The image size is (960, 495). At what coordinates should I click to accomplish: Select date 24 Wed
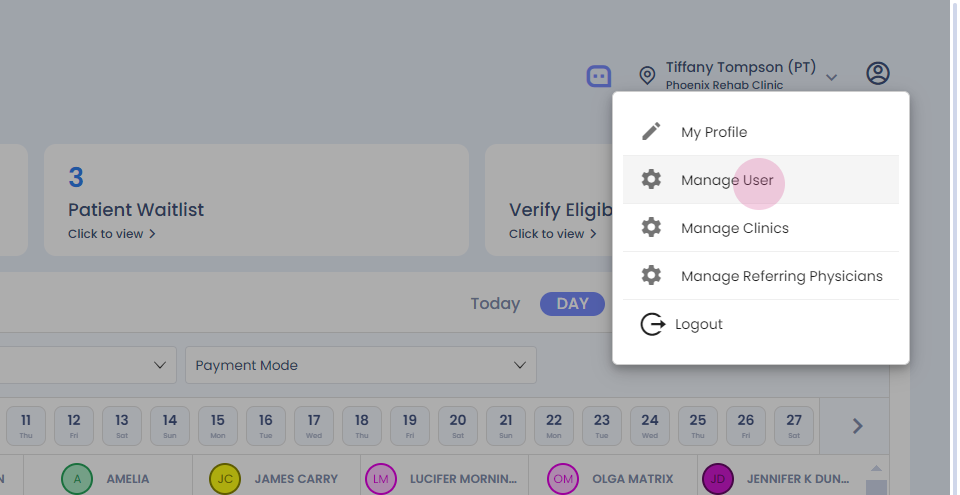(x=650, y=426)
